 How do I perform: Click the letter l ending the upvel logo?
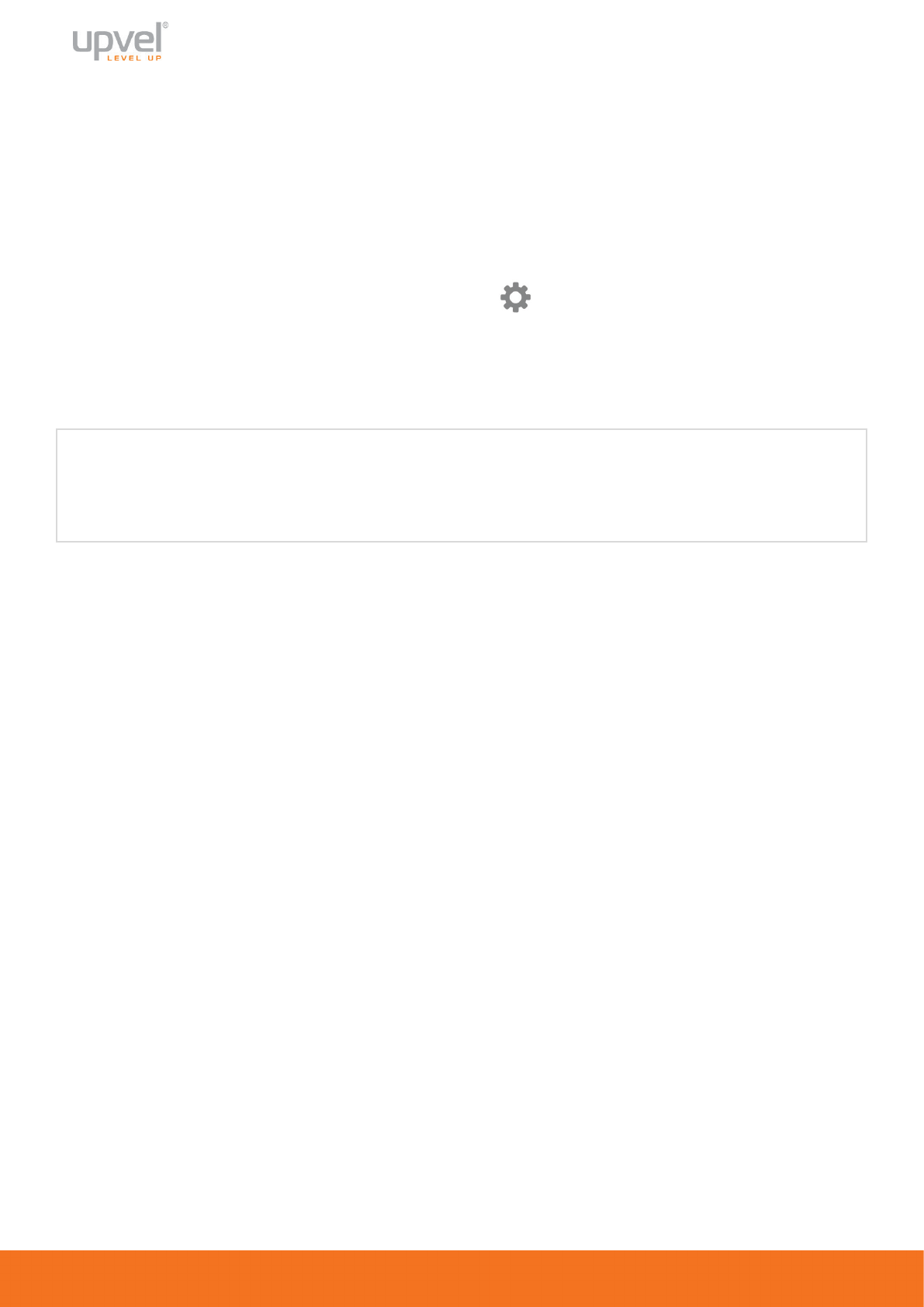(x=157, y=37)
